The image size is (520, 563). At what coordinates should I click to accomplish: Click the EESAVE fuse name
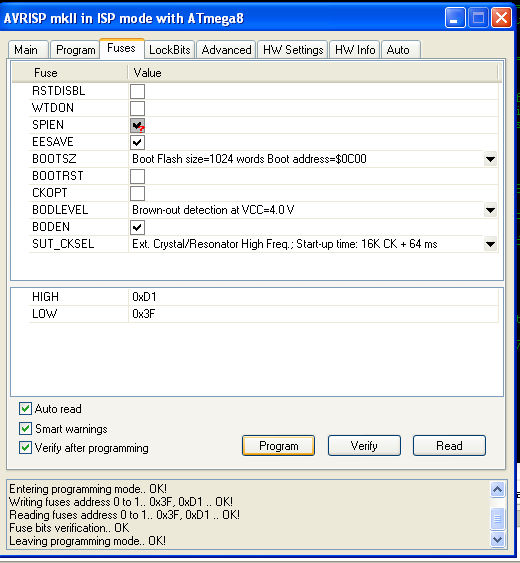click(x=52, y=142)
